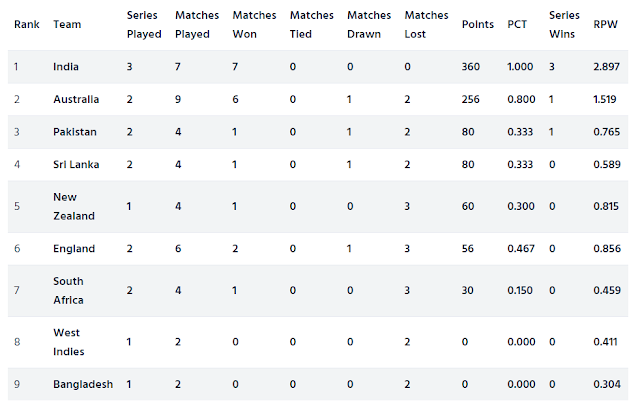This screenshot has height=416, width=640.
Task: Select the India team name
Action: coord(66,67)
